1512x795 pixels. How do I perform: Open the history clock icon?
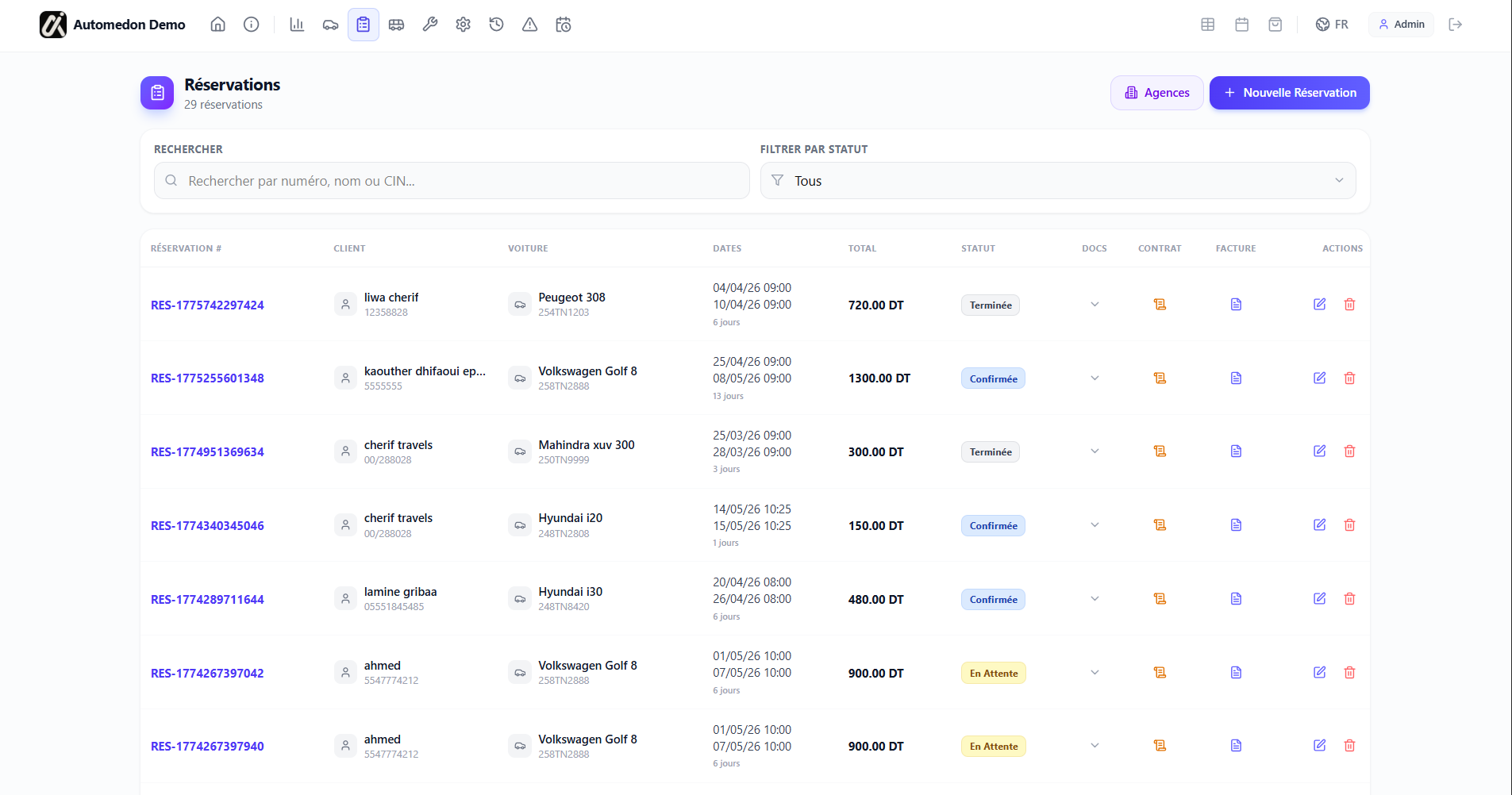point(496,24)
